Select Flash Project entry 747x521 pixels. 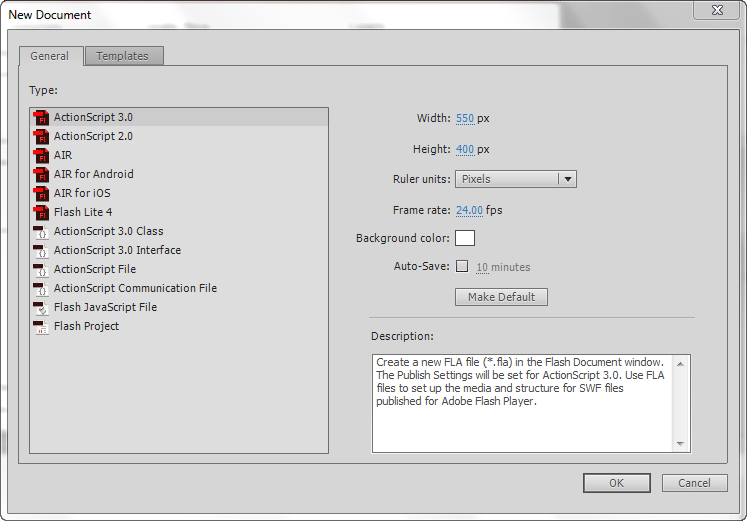179,327
